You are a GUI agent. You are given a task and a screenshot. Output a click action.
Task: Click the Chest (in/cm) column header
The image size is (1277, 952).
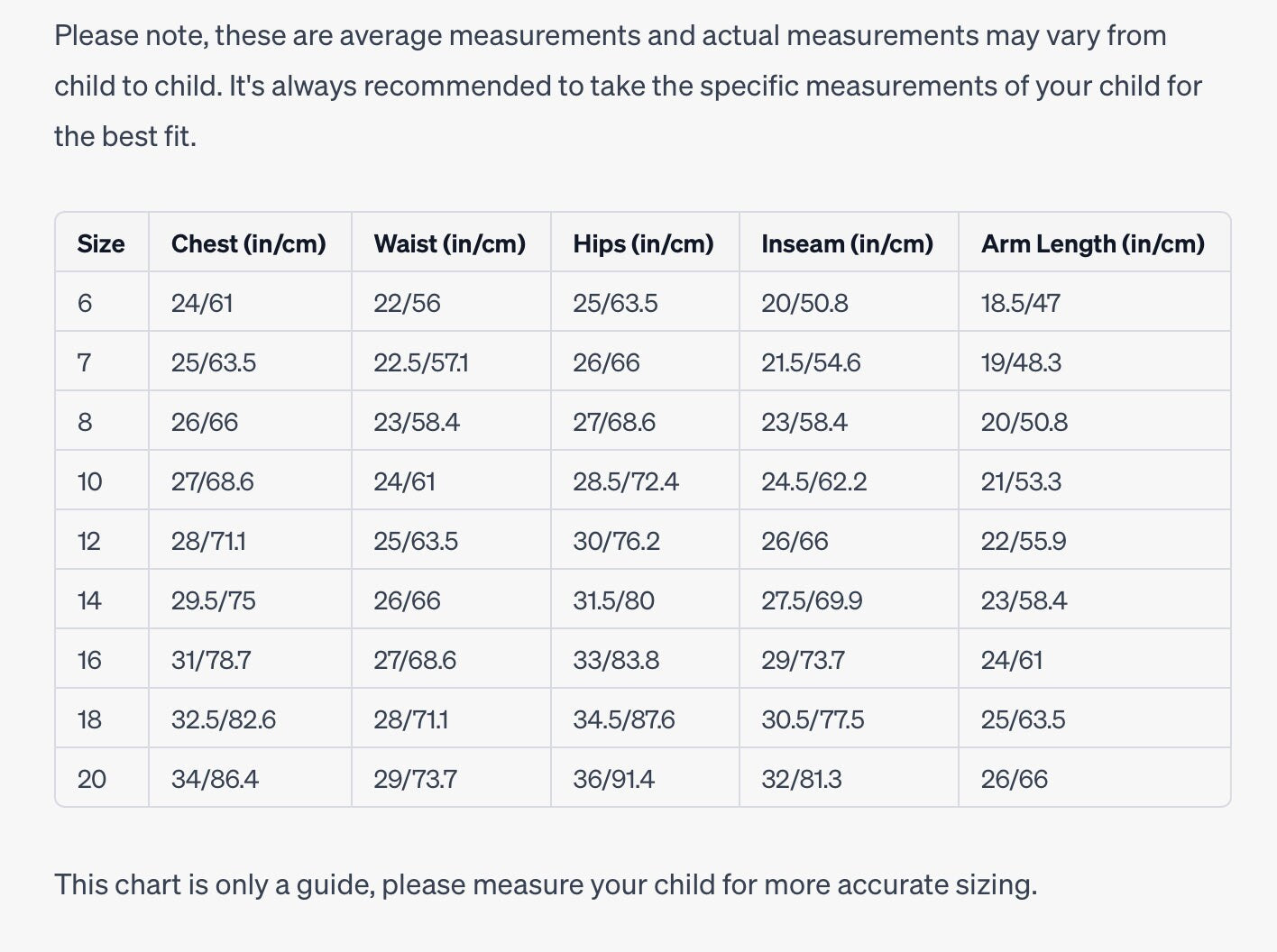(x=249, y=243)
